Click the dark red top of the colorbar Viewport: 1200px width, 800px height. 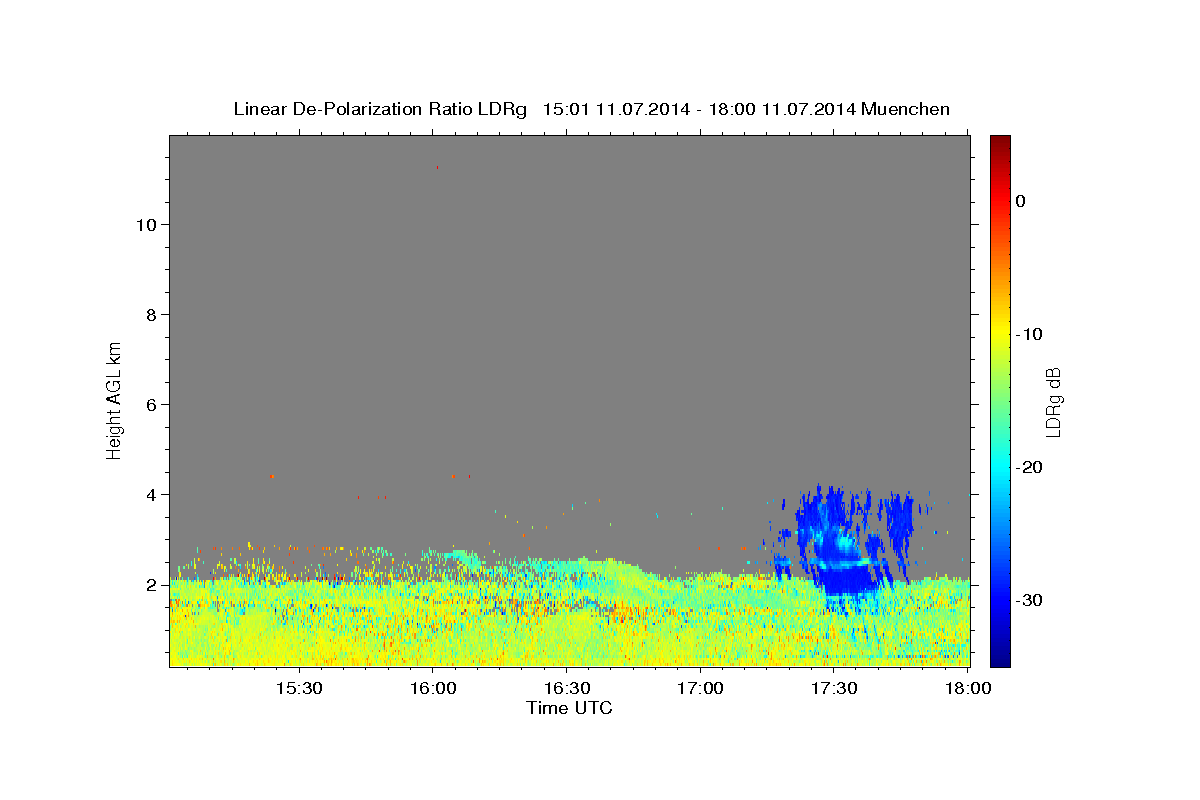[x=1000, y=142]
